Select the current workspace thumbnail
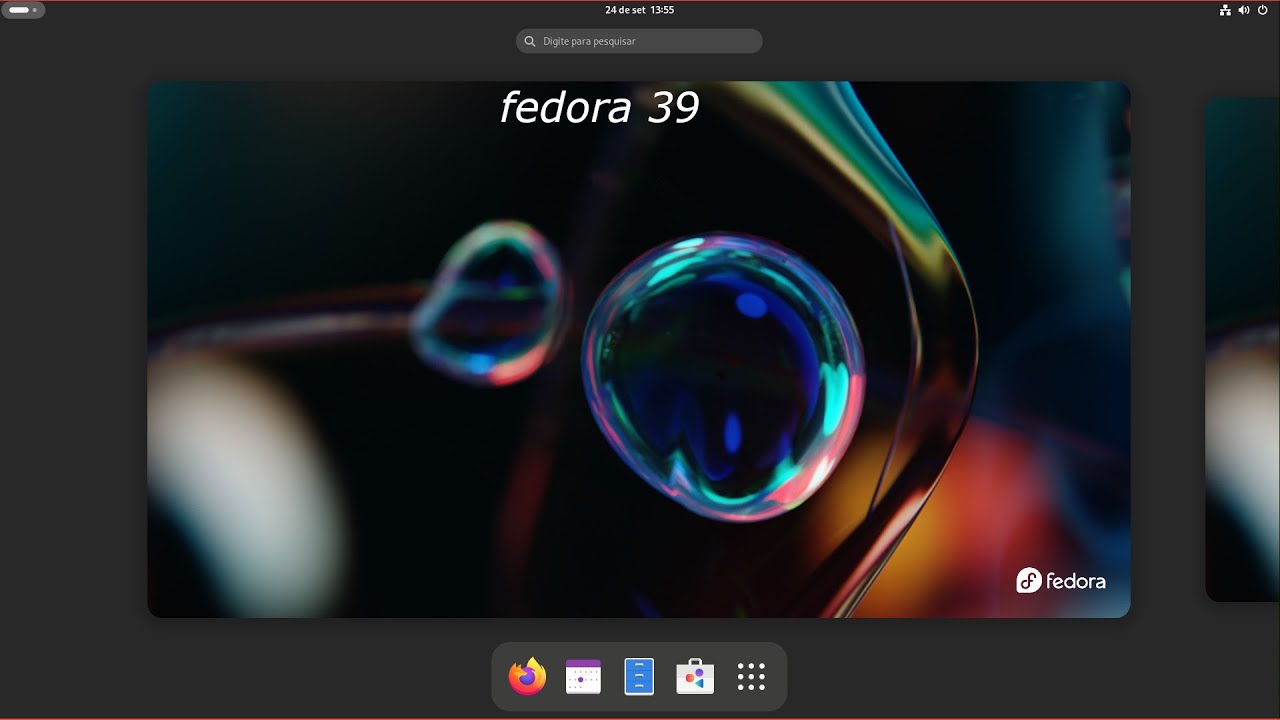The height and width of the screenshot is (720, 1280). tap(639, 349)
